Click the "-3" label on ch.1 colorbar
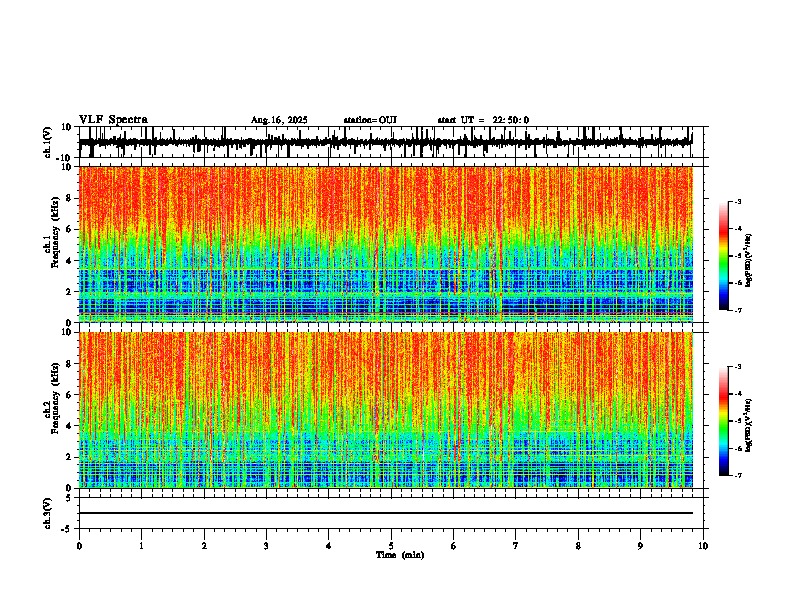Viewport: 792px width, 612px height. click(x=737, y=201)
